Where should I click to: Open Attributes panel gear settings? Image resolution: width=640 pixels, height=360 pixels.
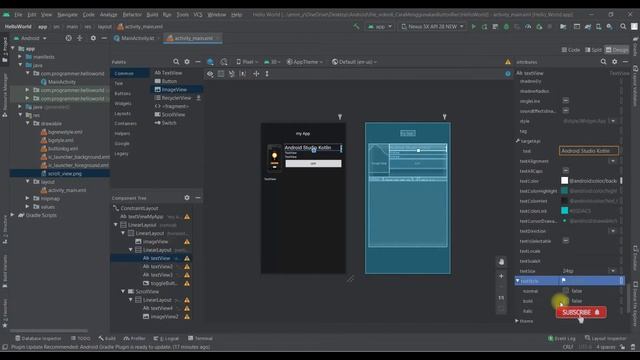click(614, 62)
